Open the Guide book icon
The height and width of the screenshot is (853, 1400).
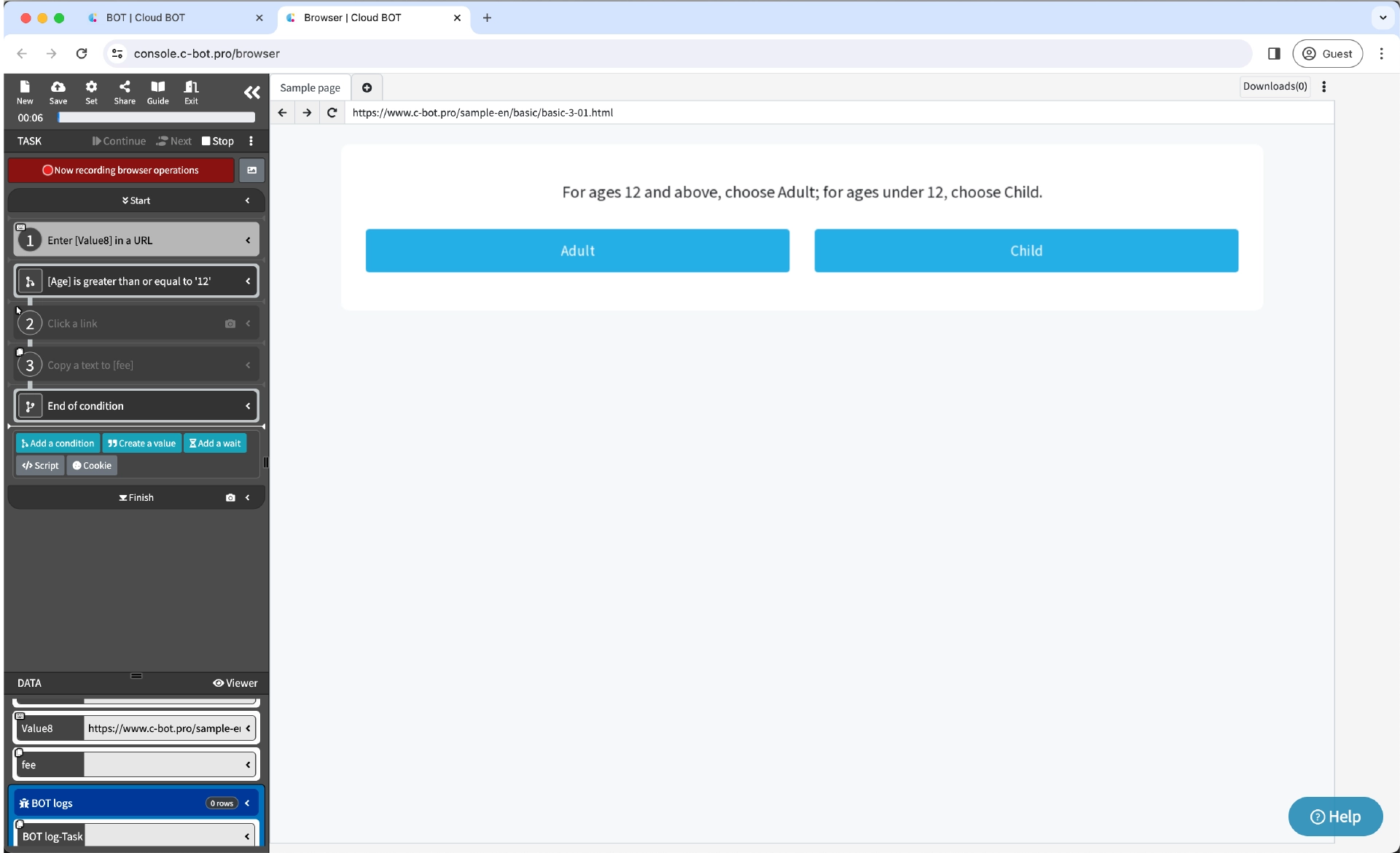157,87
